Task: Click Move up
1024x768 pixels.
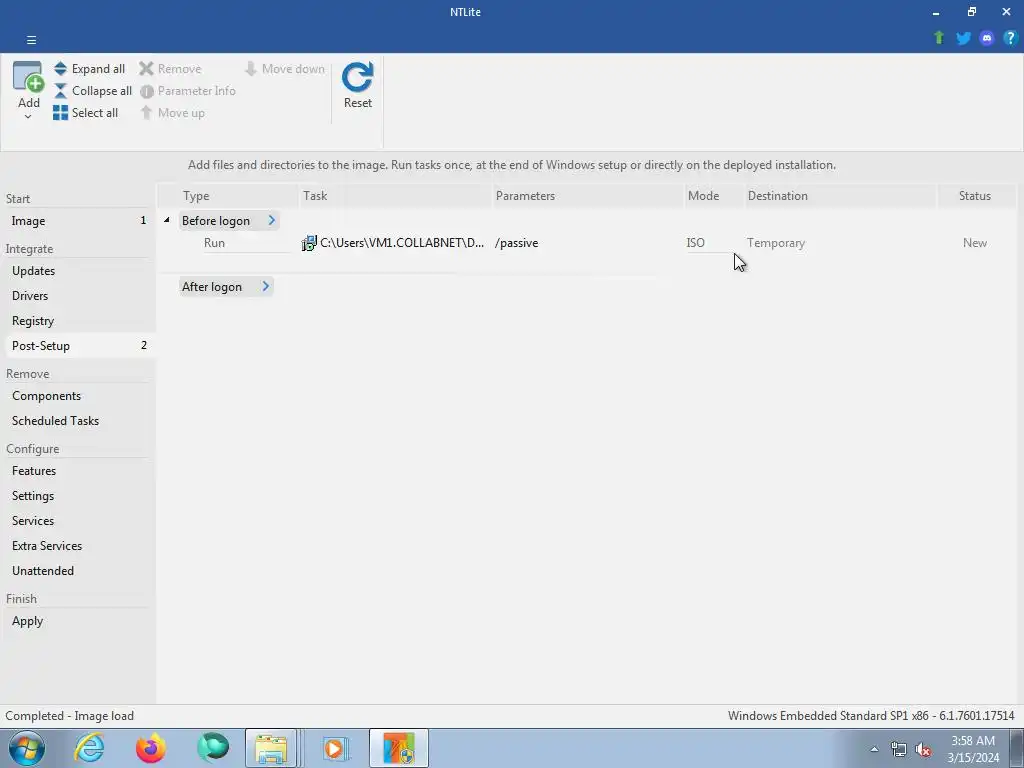Action: pos(172,113)
